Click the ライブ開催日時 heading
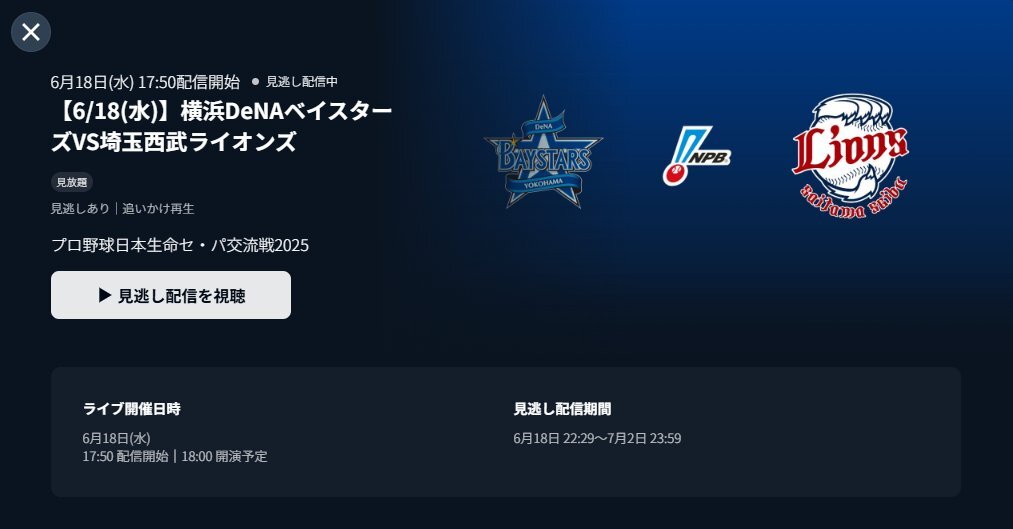 pos(132,409)
